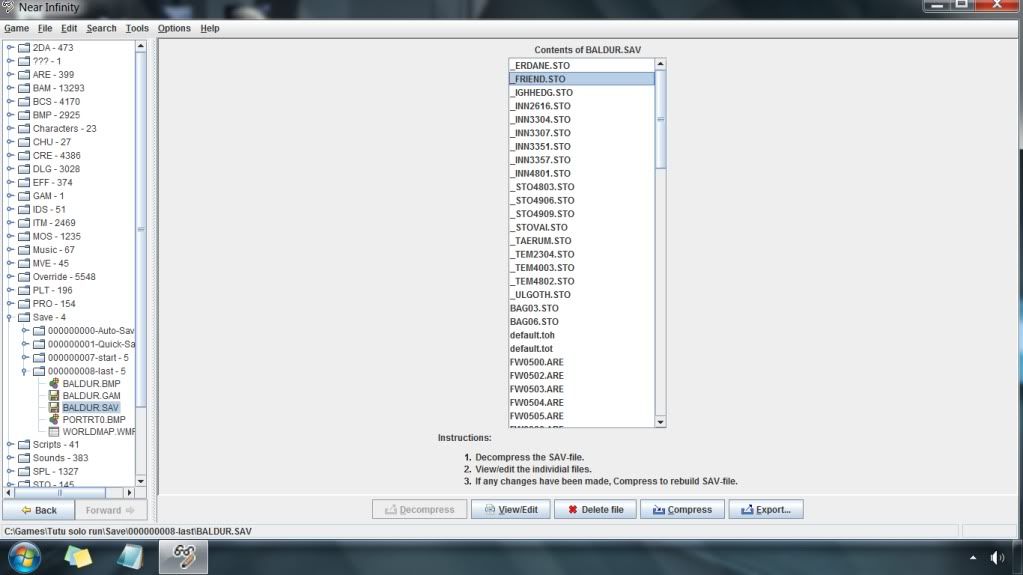Screen dimensions: 1023x575
Task: Expand the 000000007-start save folder
Action: pyautogui.click(x=25, y=358)
